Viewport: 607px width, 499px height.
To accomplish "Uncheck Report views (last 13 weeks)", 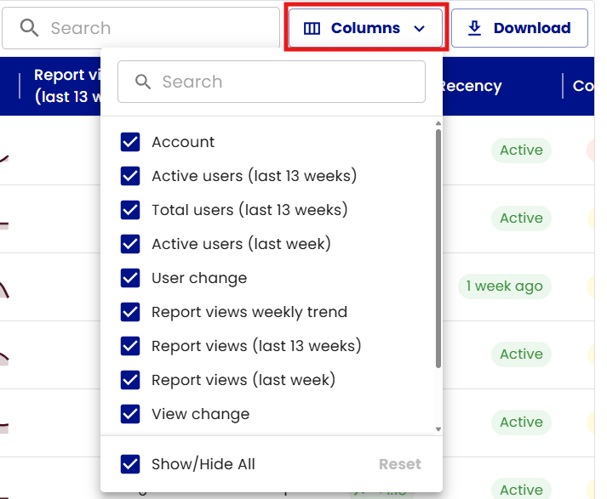I will point(130,346).
